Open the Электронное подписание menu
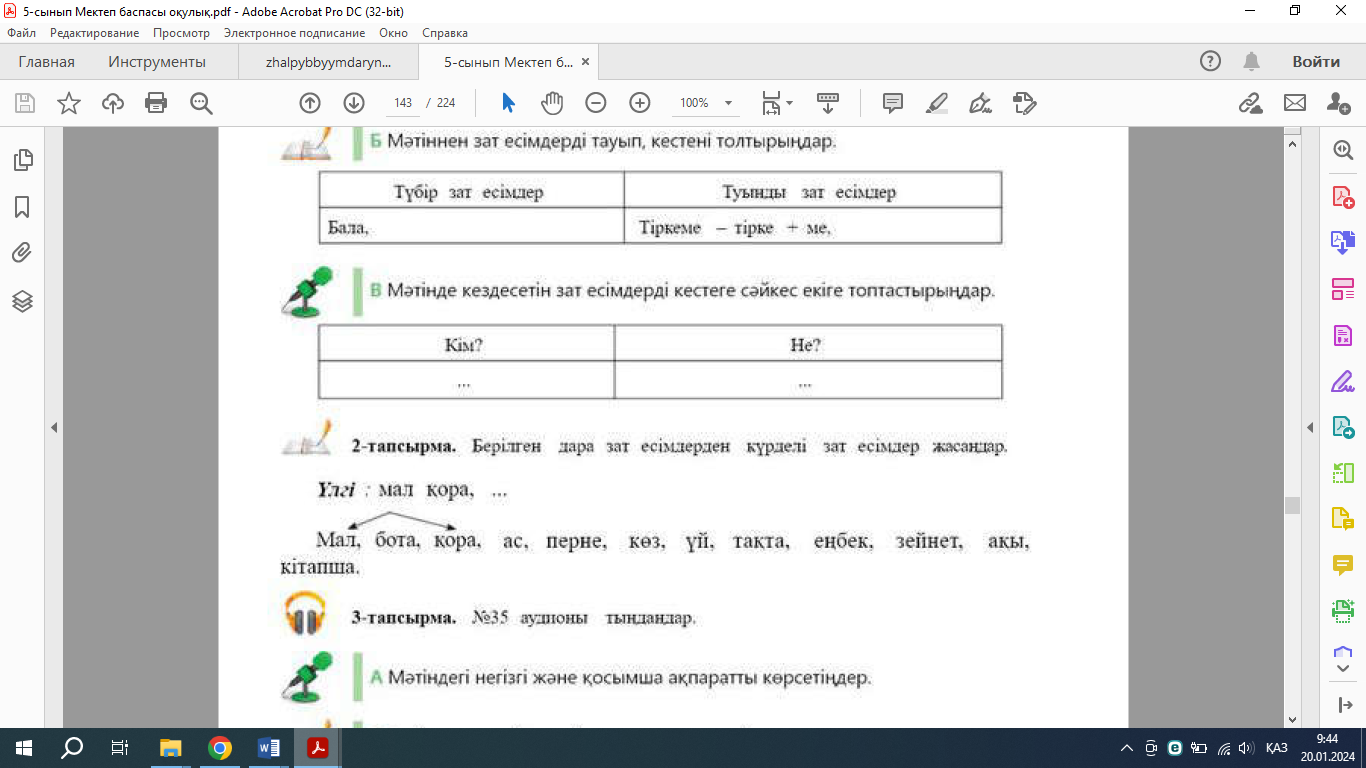Image resolution: width=1366 pixels, height=768 pixels. coord(294,33)
